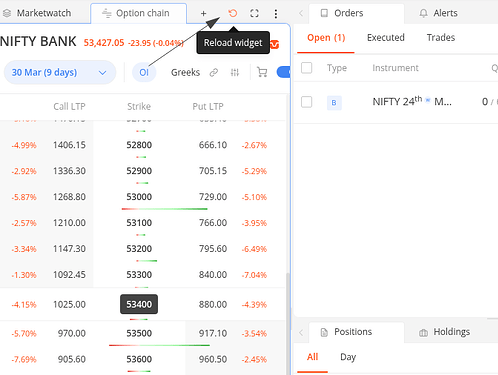
Task: Click strike 52800
Action: tap(139, 145)
